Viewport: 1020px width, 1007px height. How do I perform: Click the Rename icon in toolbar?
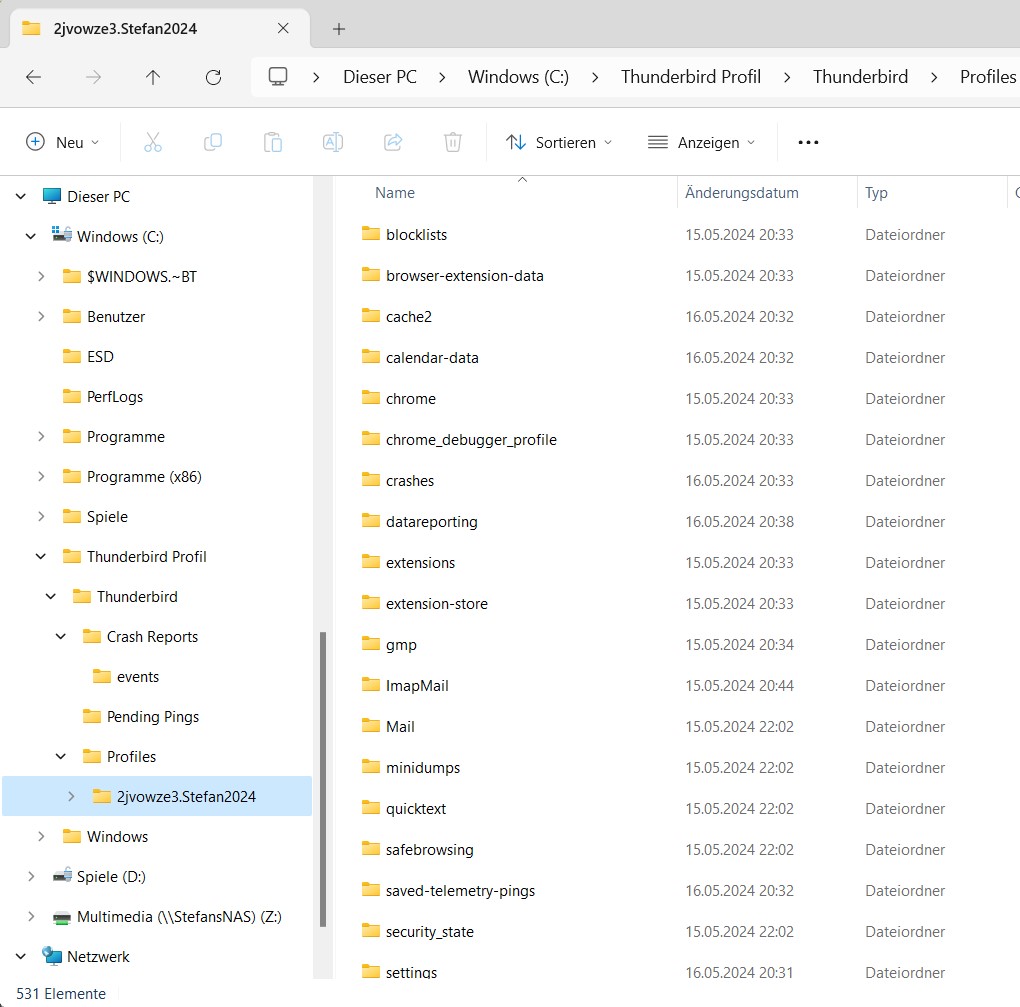332,142
